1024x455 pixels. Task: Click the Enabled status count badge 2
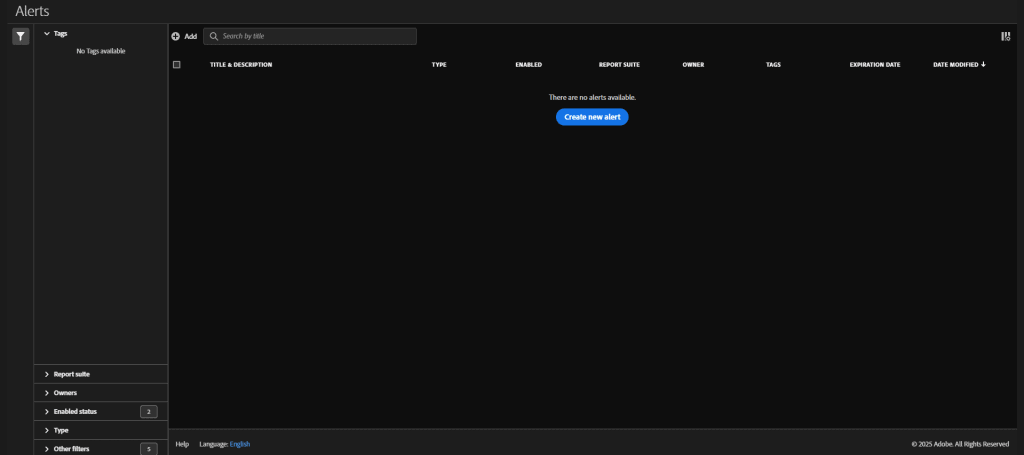click(x=149, y=412)
